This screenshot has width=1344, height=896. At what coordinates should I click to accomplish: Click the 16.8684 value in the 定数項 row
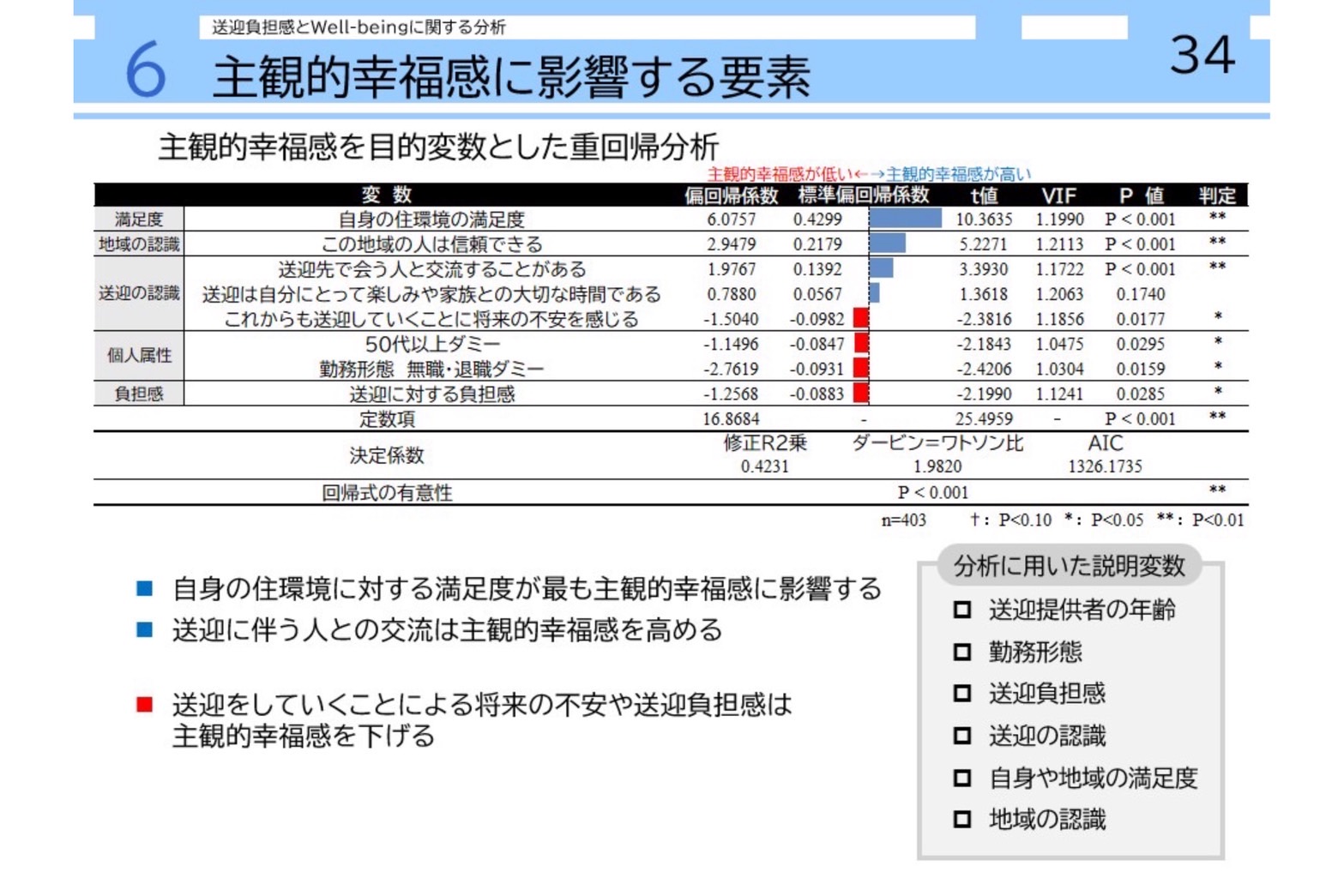coord(731,418)
